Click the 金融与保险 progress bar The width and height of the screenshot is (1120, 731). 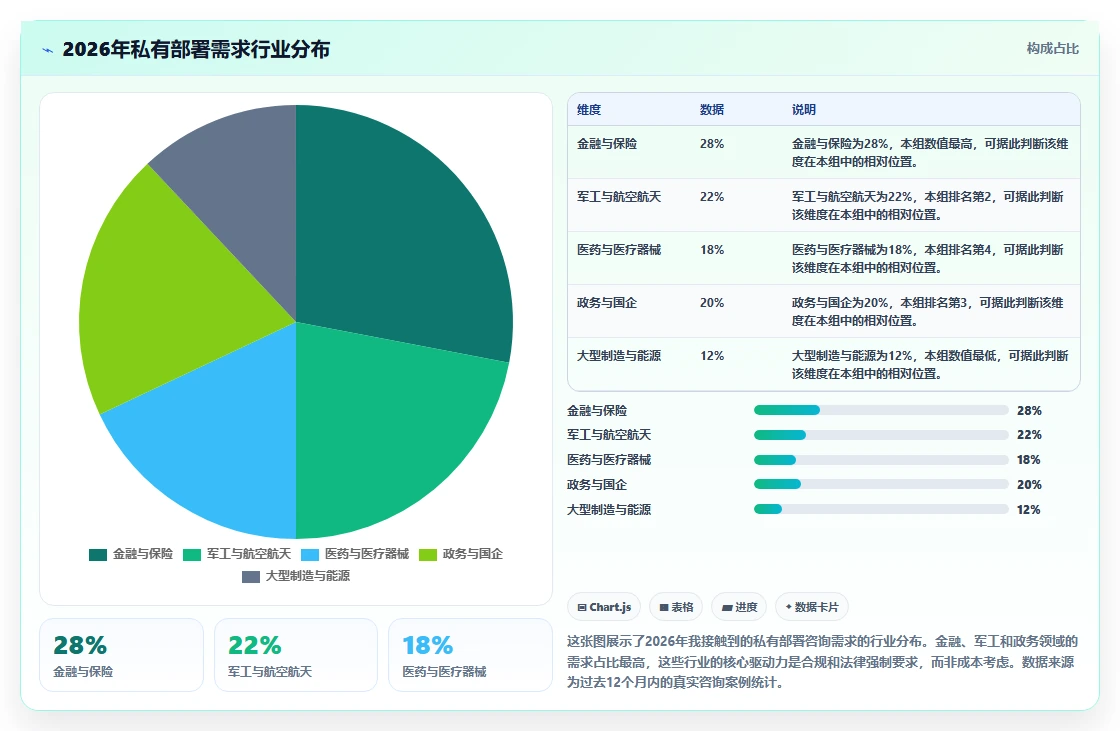[x=881, y=410]
